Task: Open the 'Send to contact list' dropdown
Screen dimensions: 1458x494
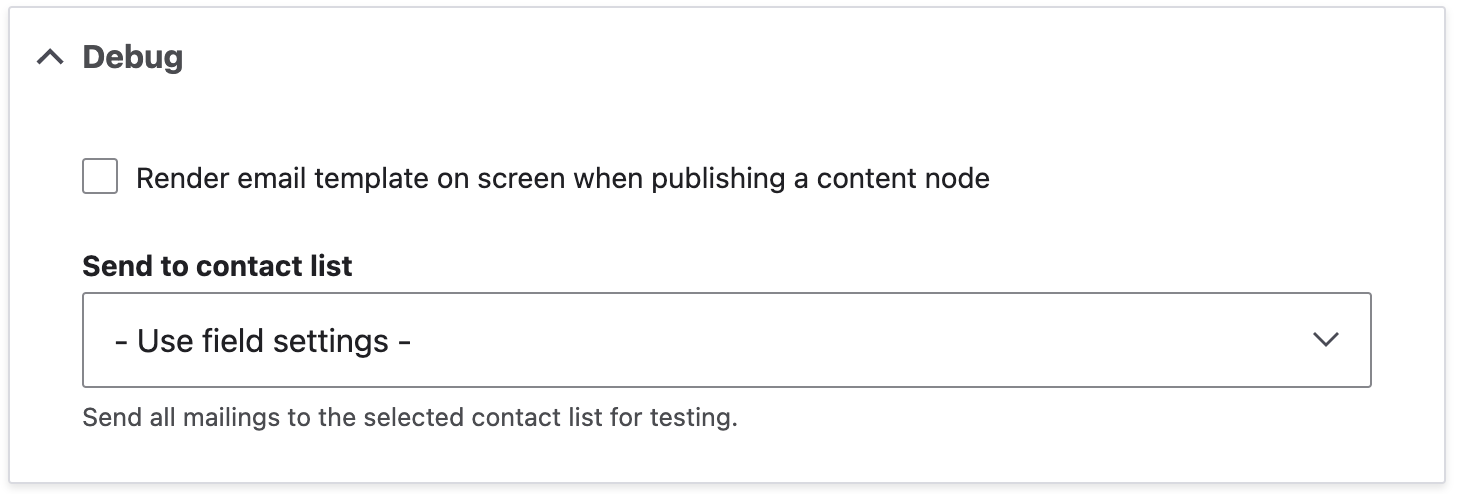Action: click(726, 340)
